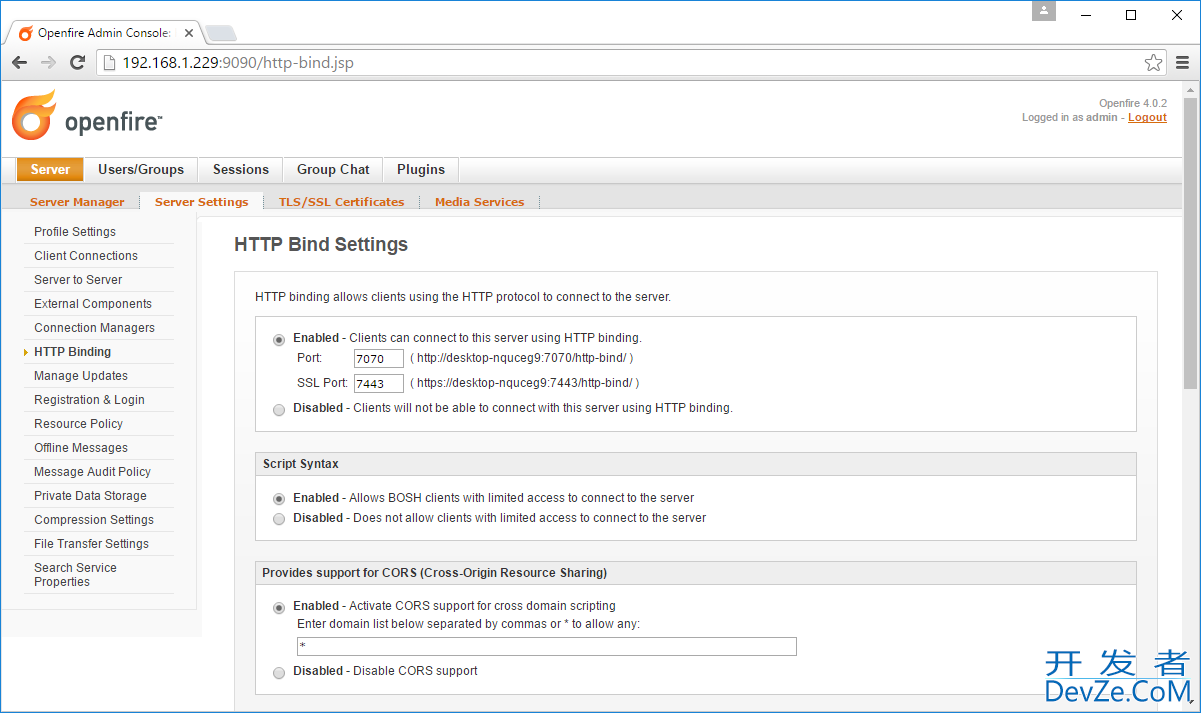Select Enabled radio for HTTP binding

(x=279, y=339)
